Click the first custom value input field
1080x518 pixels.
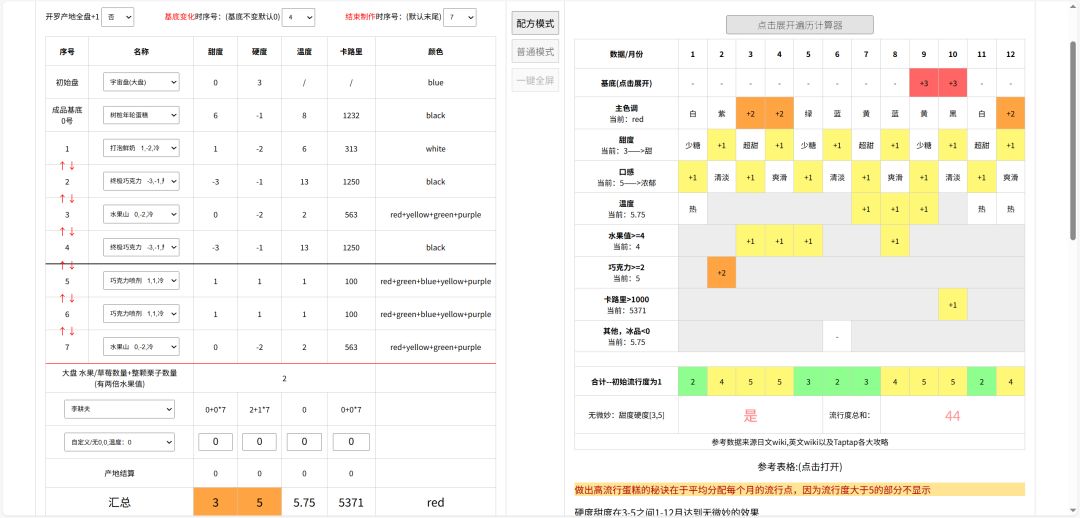point(215,441)
